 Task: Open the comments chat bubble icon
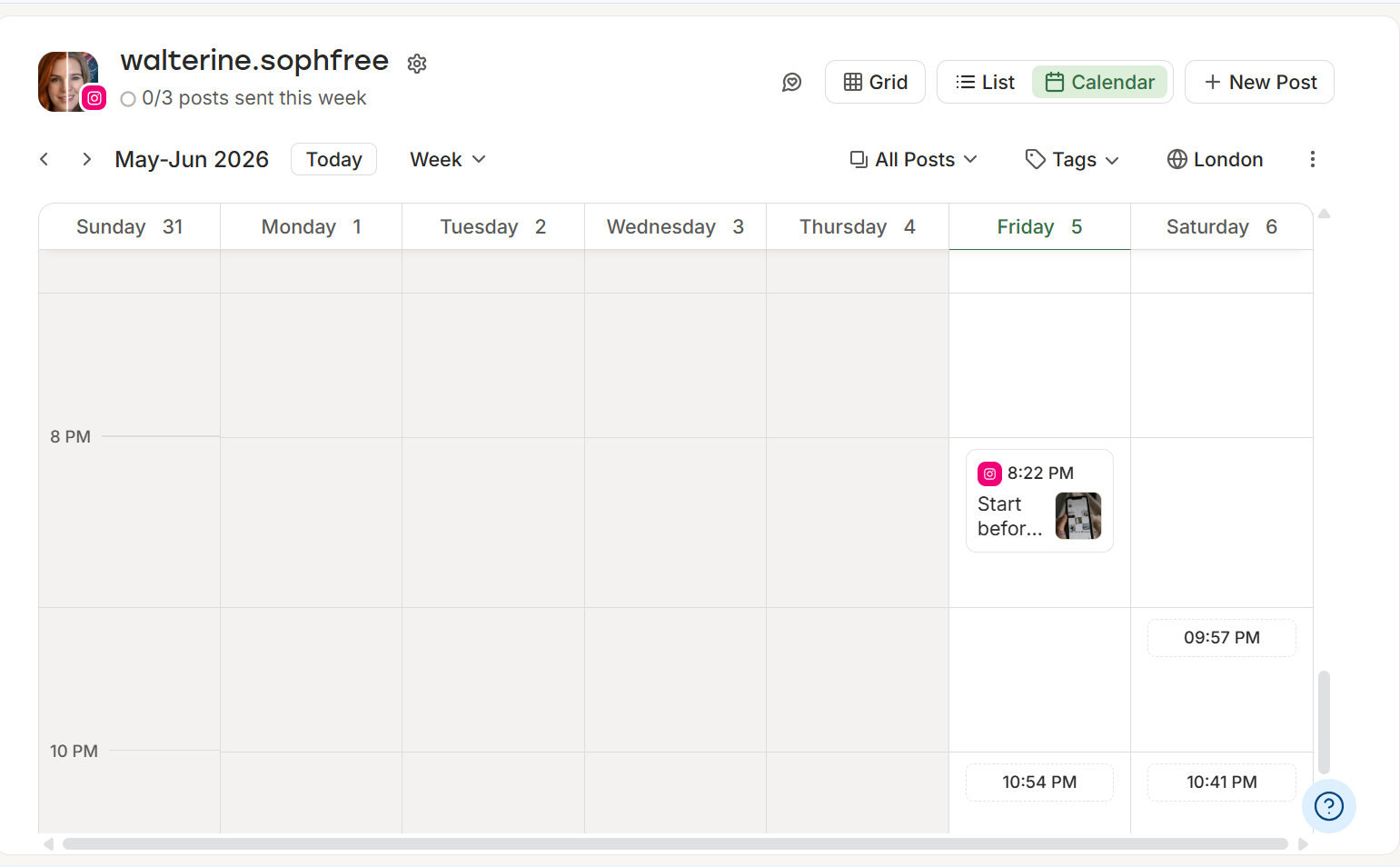(x=792, y=83)
